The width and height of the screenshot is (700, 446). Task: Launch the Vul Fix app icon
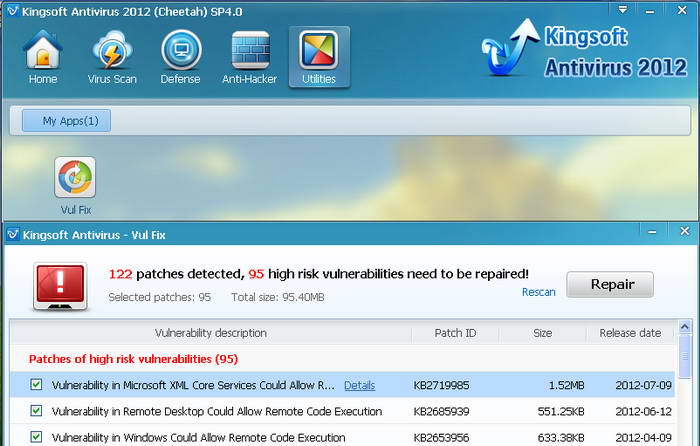point(75,177)
